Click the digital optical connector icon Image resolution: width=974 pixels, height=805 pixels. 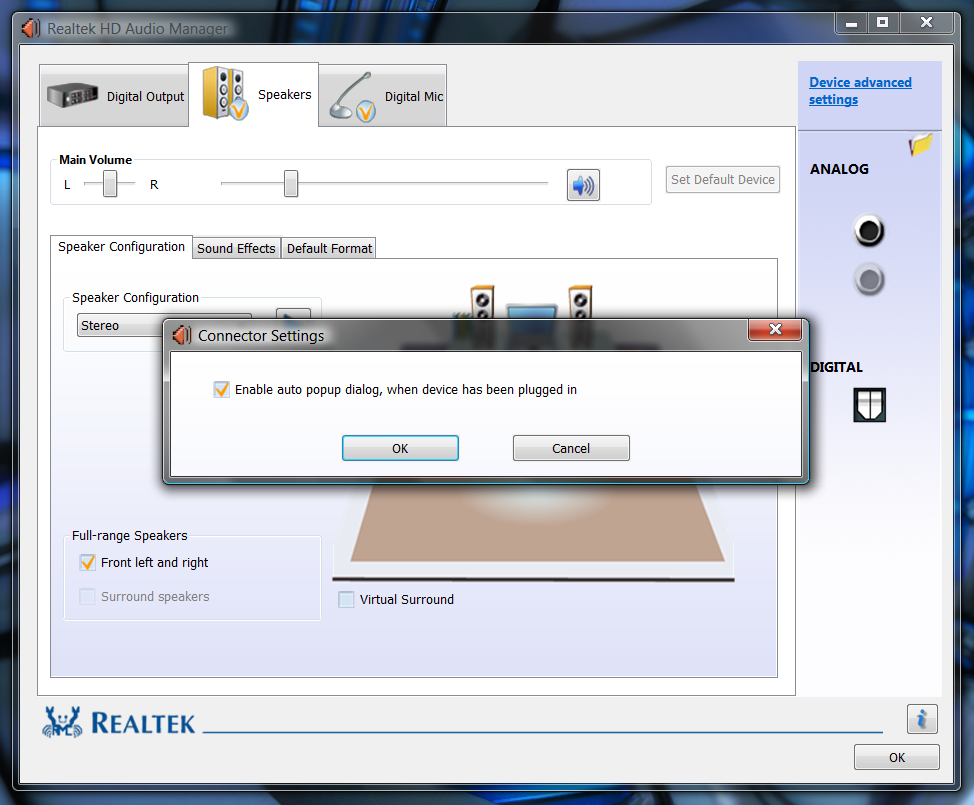tap(869, 405)
